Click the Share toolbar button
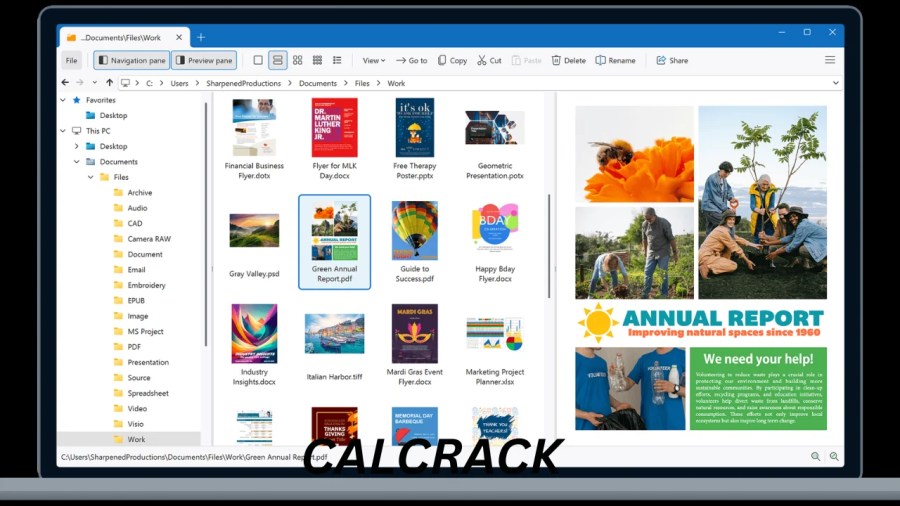Image resolution: width=900 pixels, height=506 pixels. [672, 60]
